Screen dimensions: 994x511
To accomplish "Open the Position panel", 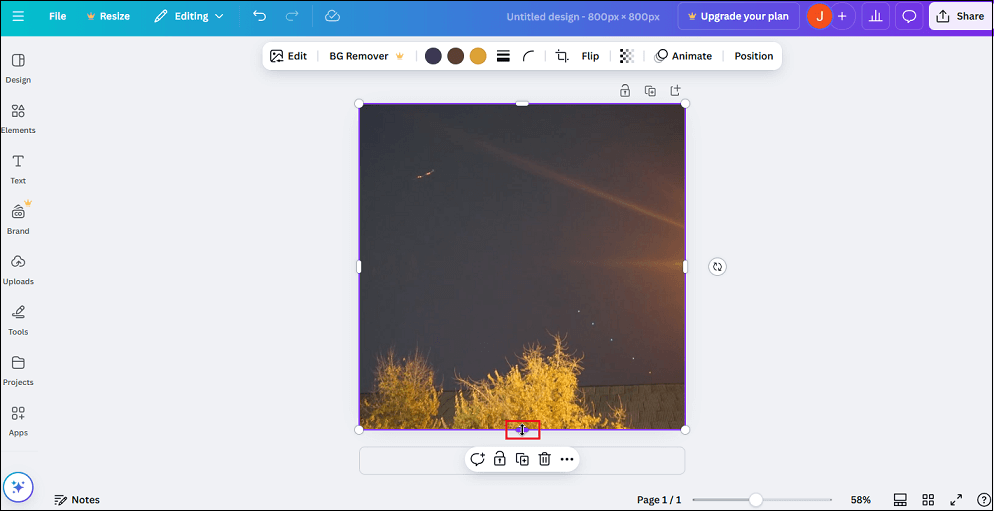I will pyautogui.click(x=754, y=56).
